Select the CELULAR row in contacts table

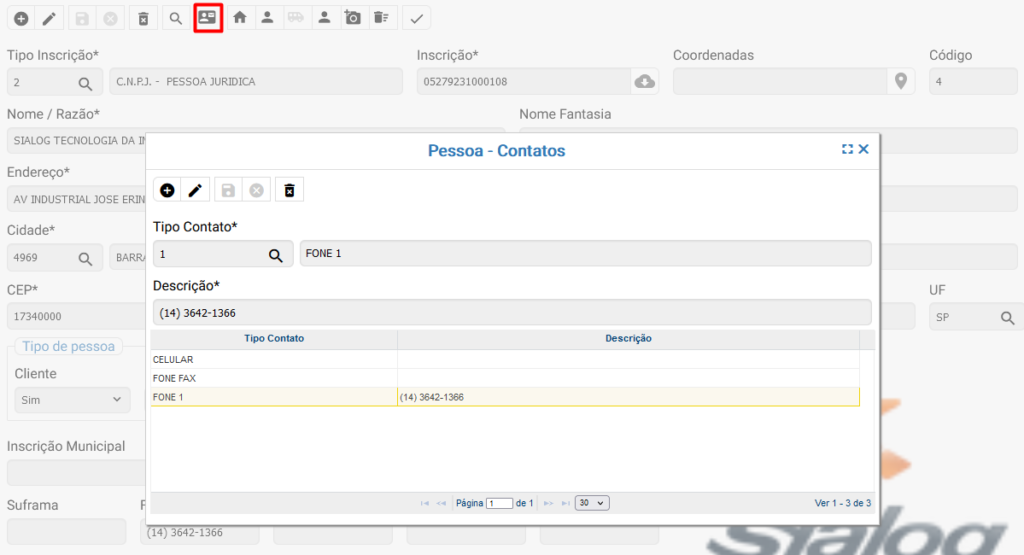[x=274, y=359]
